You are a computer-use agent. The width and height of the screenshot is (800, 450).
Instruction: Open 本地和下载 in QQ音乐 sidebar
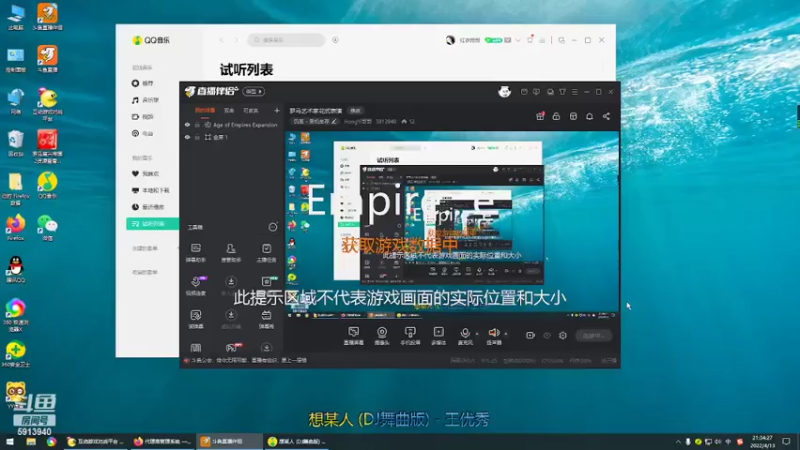pos(151,190)
